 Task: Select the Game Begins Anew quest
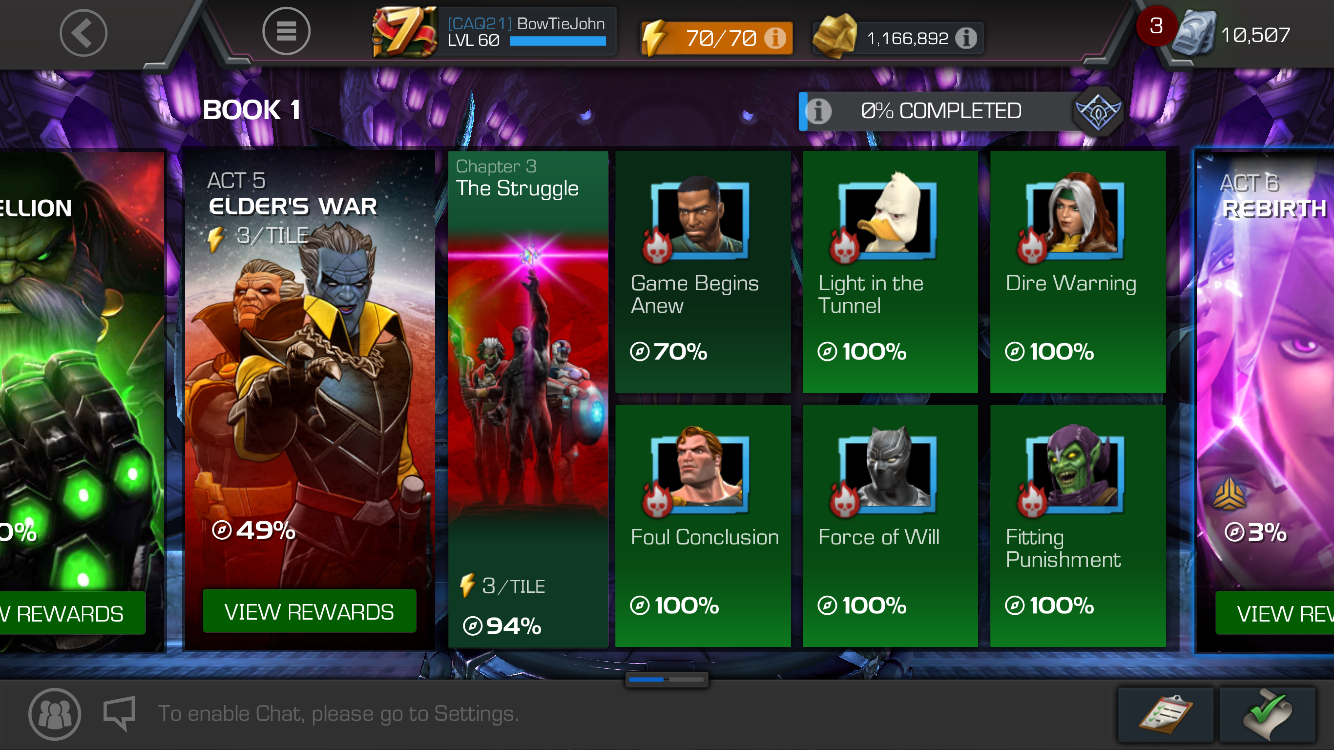pos(703,272)
